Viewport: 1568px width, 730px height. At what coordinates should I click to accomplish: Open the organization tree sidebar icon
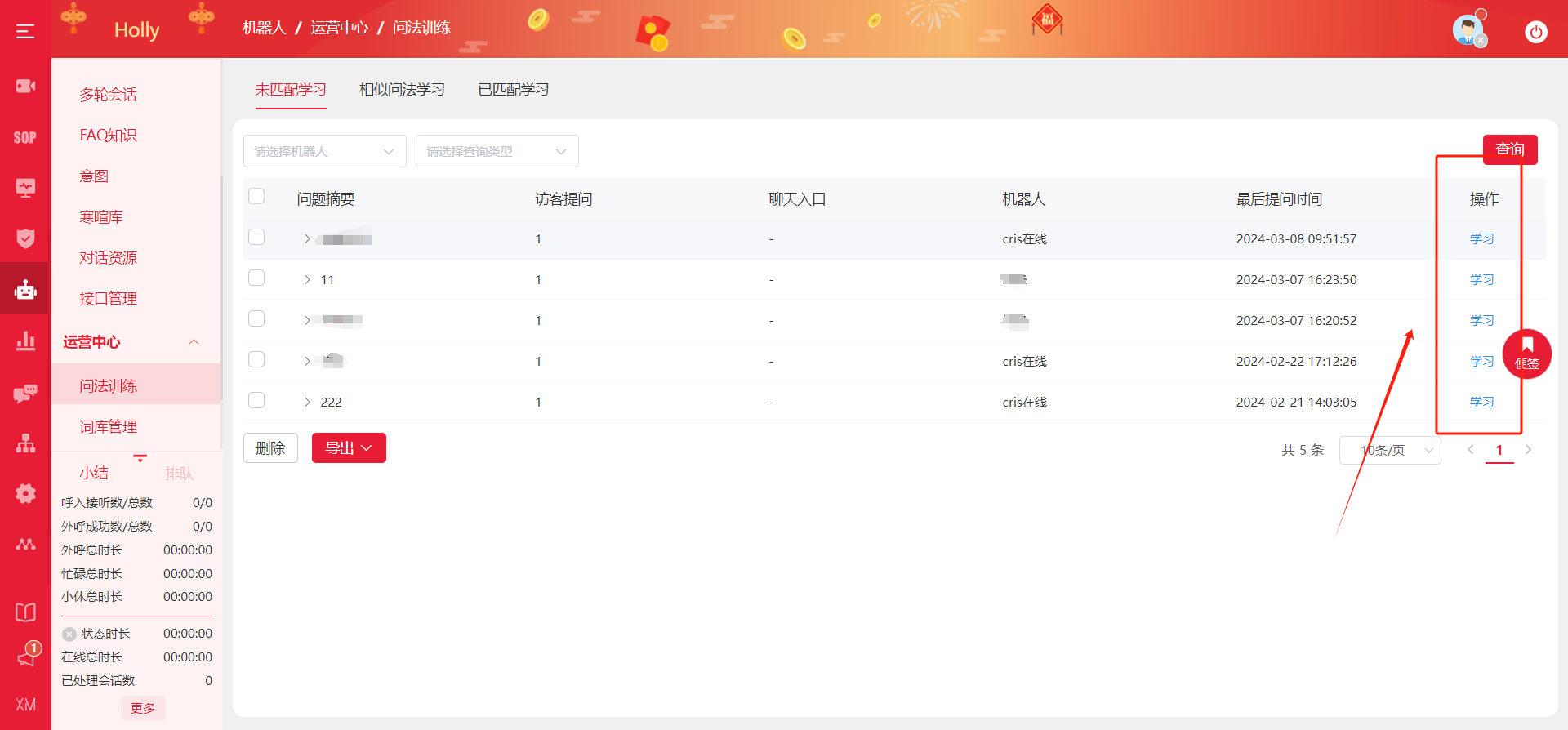(x=25, y=443)
